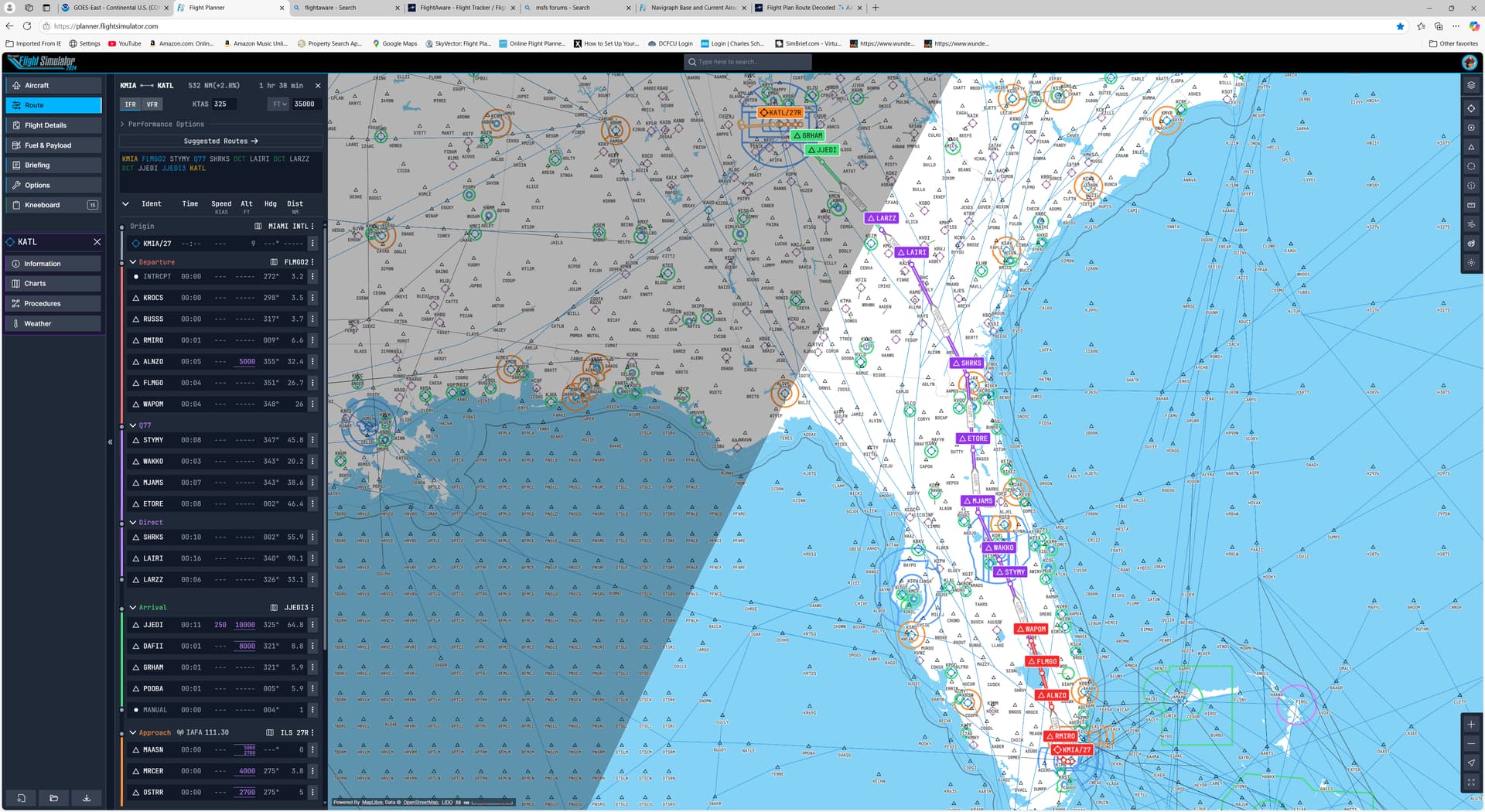Click the download flight plan icon
Viewport: 1485px width, 812px height.
pyautogui.click(x=87, y=797)
